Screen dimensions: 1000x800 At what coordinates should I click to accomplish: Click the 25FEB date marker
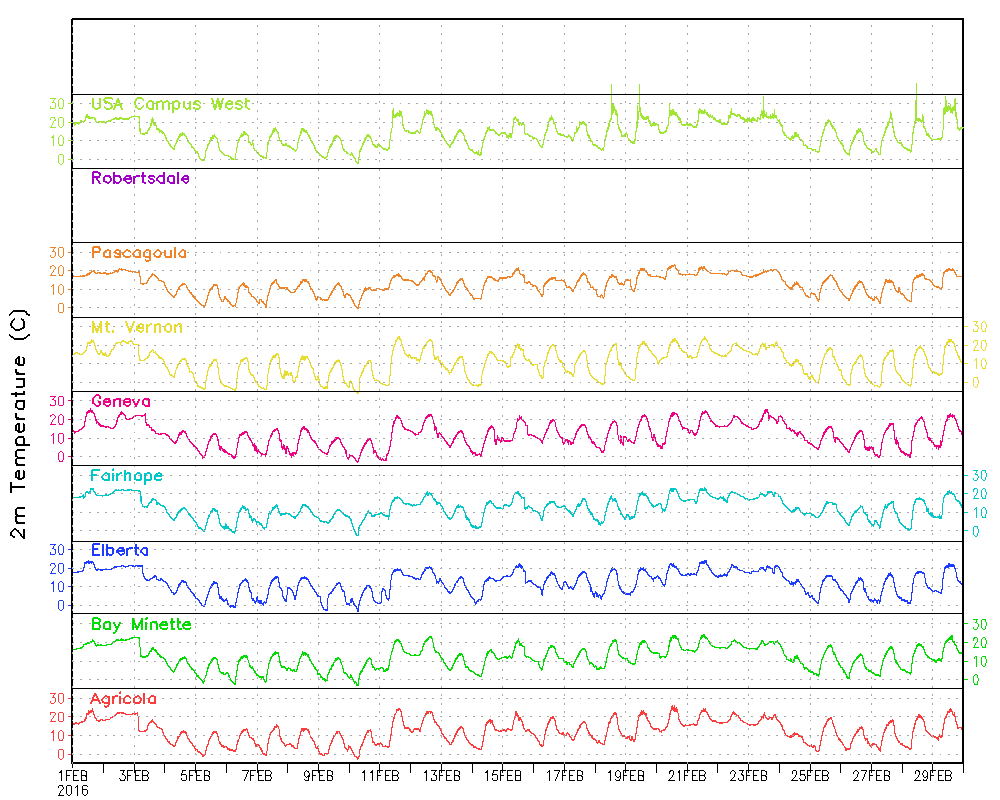(x=810, y=775)
